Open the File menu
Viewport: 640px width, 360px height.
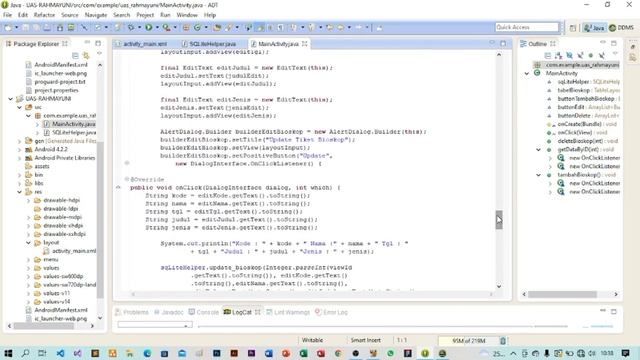point(7,15)
